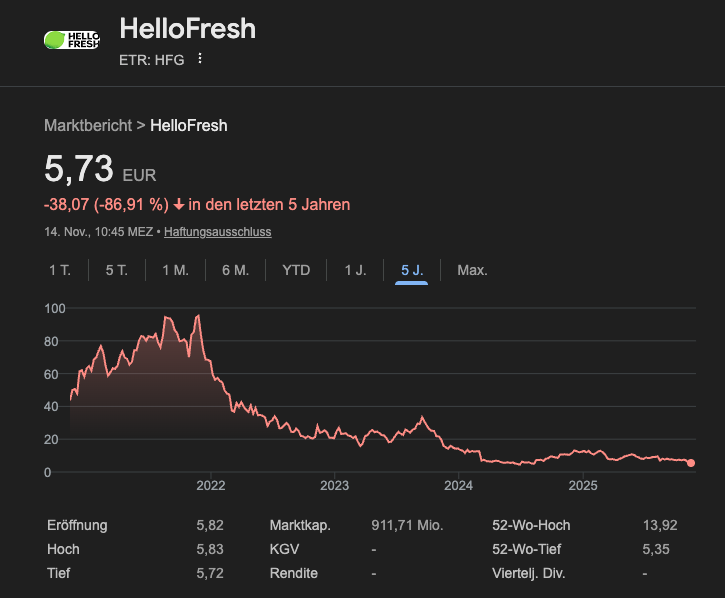Click the red down-arrow trend icon
725x598 pixels.
[x=179, y=204]
